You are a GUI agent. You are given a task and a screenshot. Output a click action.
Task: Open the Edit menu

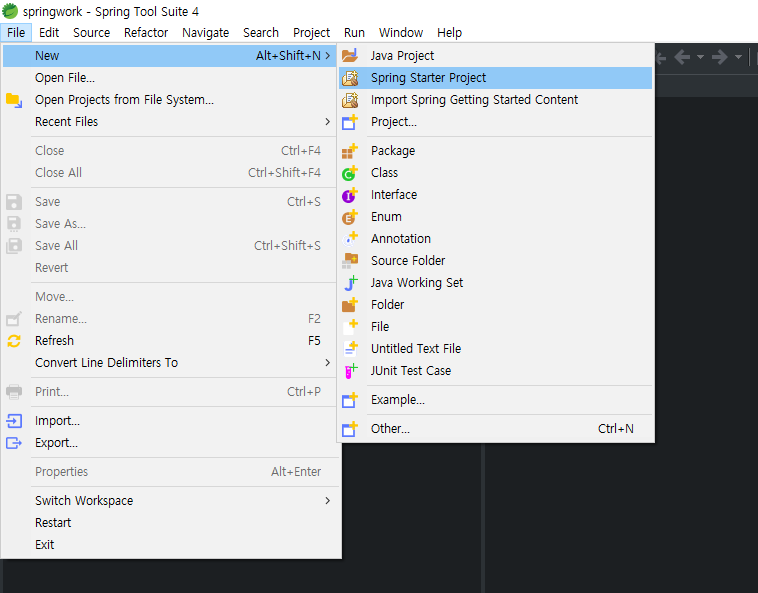(x=49, y=32)
